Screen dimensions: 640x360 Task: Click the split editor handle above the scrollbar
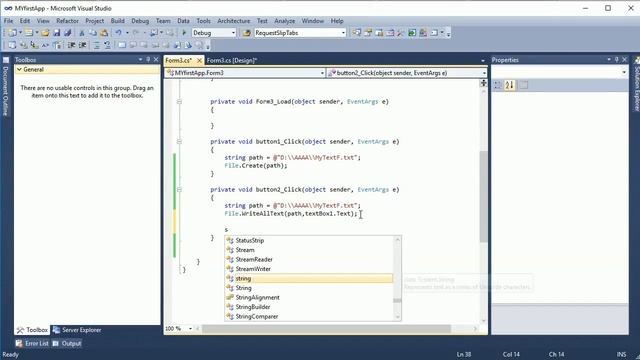[483, 83]
